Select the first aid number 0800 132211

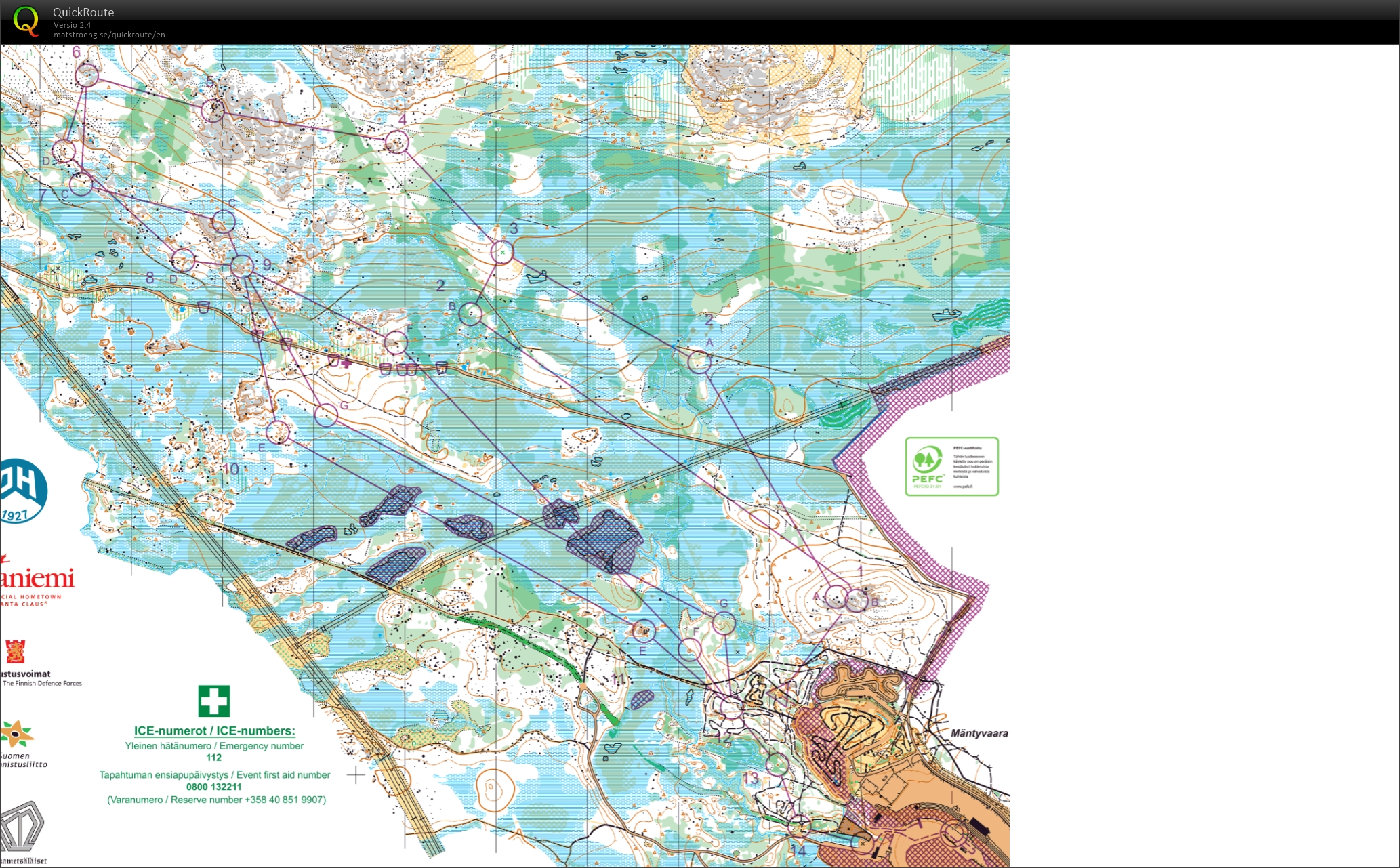click(x=214, y=787)
